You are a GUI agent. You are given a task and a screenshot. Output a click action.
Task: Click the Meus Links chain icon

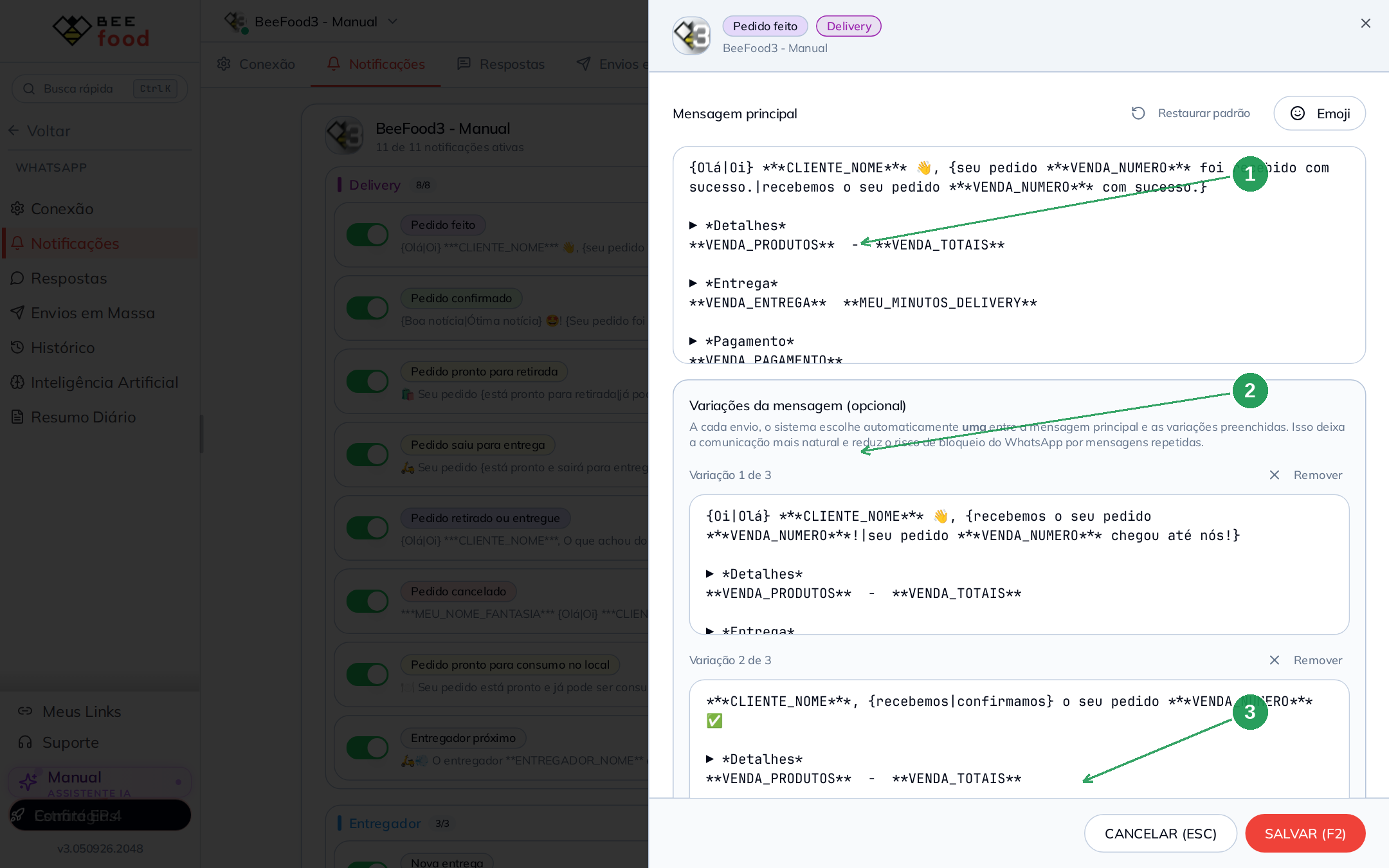(25, 711)
